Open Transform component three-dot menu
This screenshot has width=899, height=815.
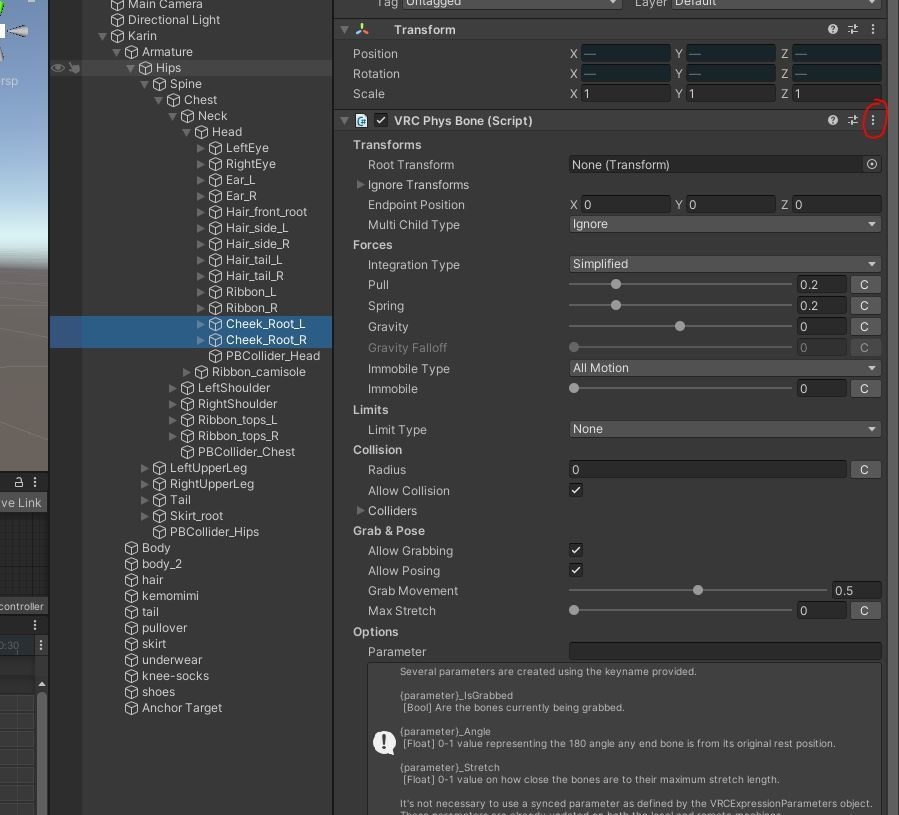tap(873, 29)
